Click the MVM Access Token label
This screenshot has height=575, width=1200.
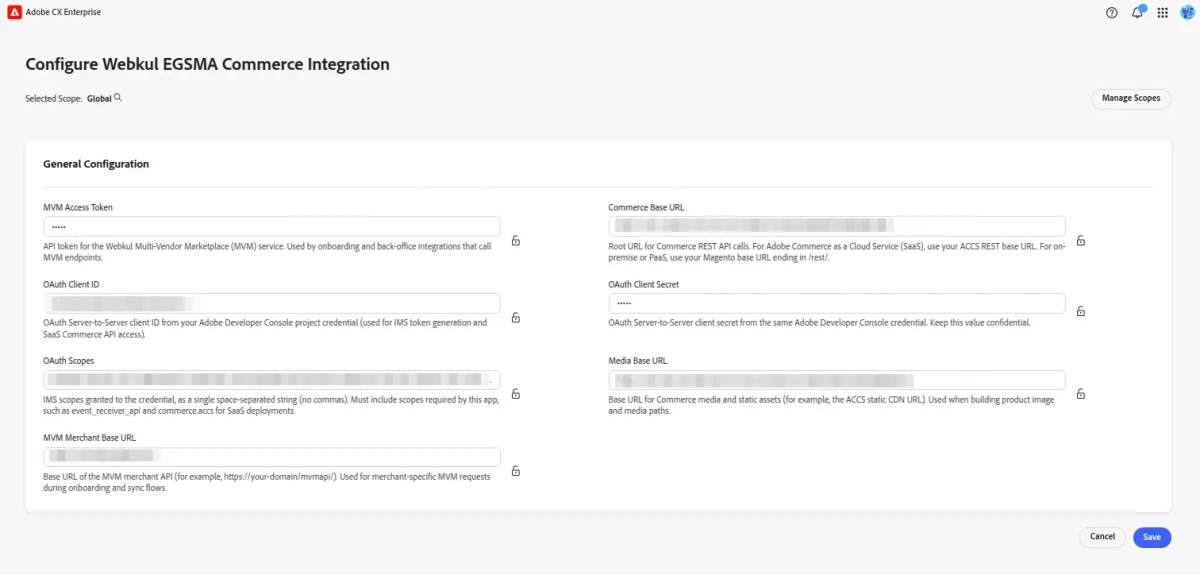click(78, 208)
